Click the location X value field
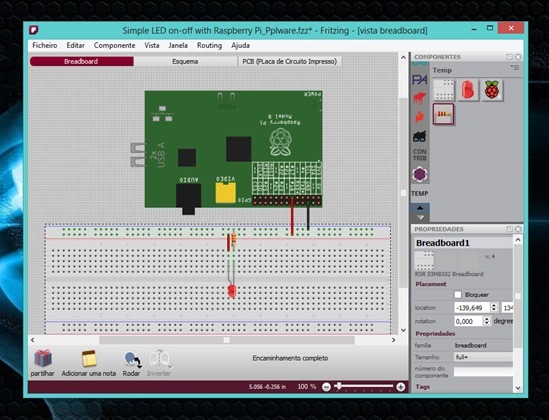 (472, 308)
